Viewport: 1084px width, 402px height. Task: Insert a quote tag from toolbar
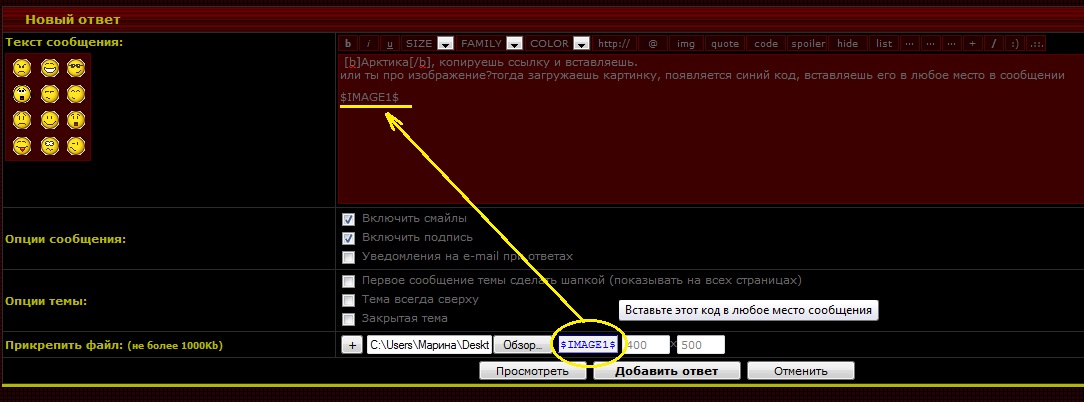[x=725, y=44]
